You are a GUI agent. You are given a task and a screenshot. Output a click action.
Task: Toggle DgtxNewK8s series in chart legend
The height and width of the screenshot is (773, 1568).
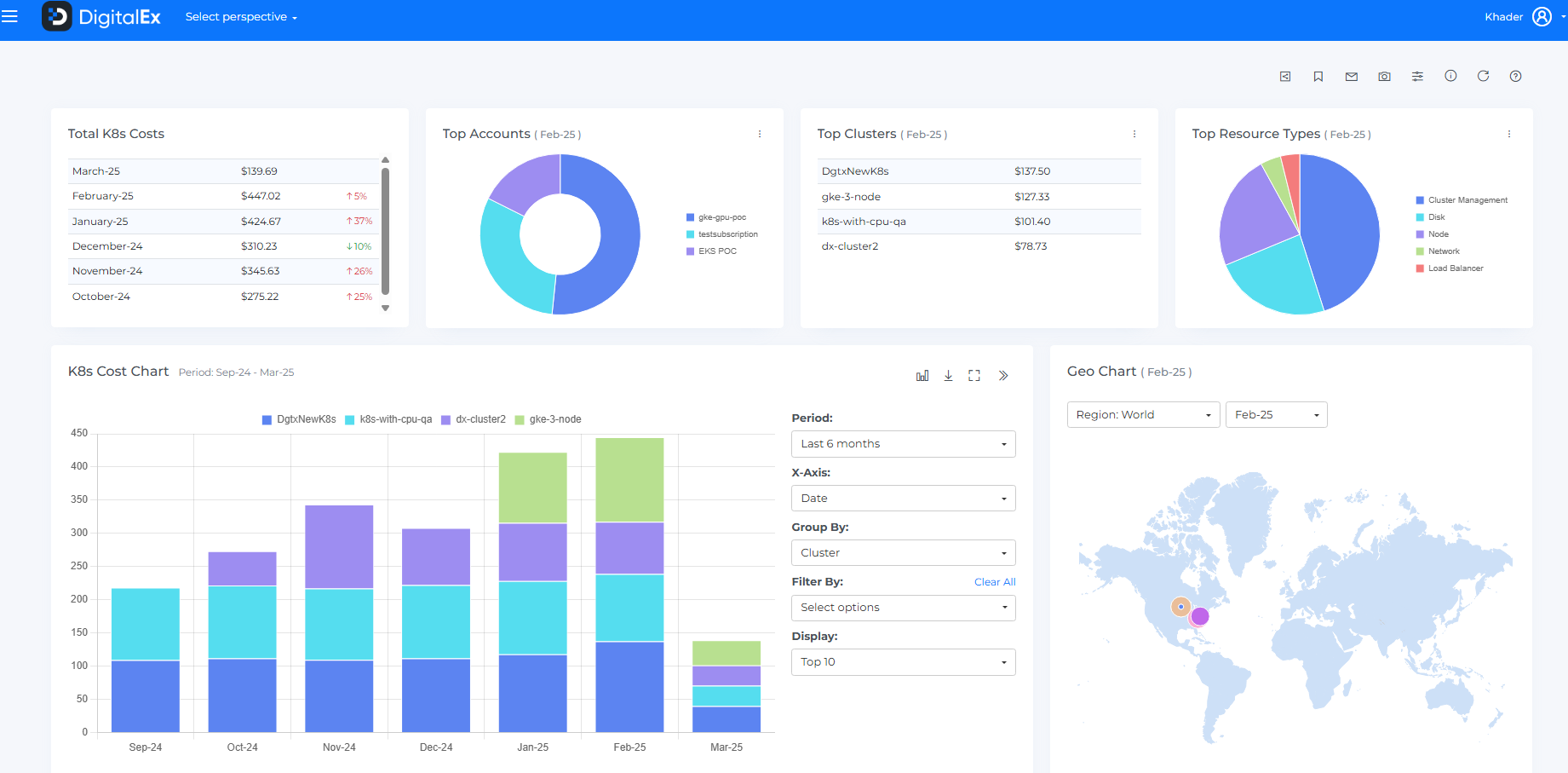299,419
